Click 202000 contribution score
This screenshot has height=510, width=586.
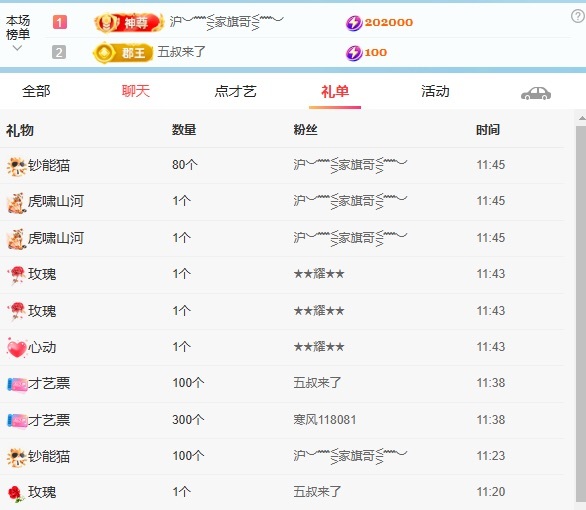pos(389,22)
